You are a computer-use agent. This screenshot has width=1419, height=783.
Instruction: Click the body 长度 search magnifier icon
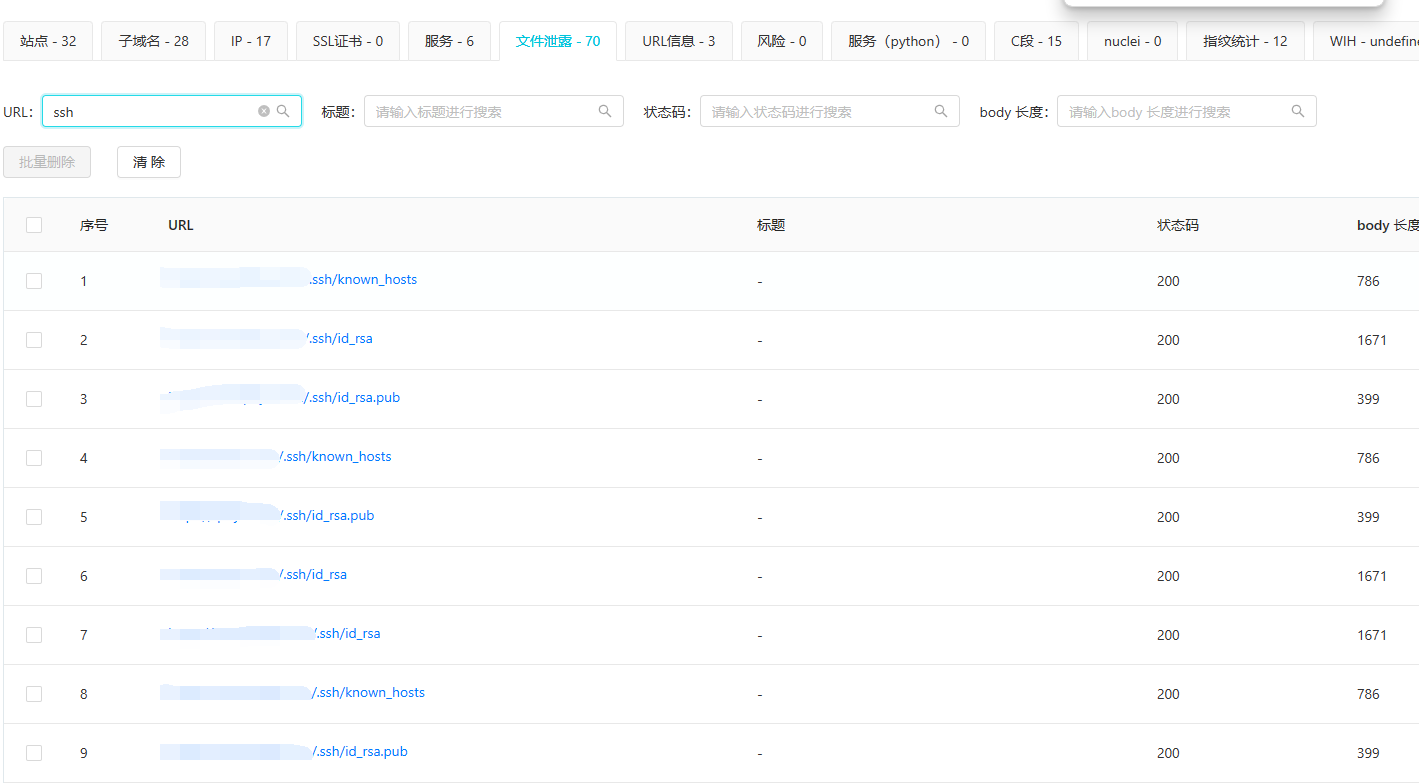1298,111
